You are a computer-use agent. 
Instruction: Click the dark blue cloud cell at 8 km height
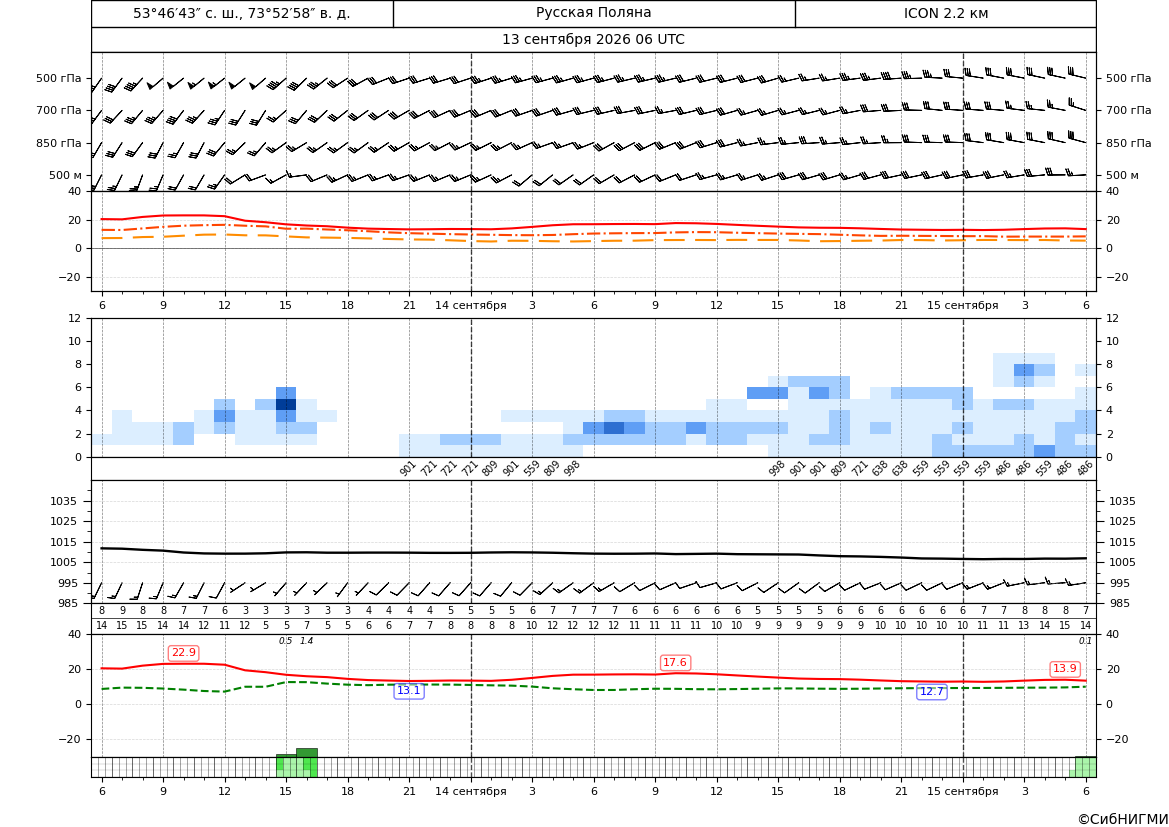coord(1024,370)
